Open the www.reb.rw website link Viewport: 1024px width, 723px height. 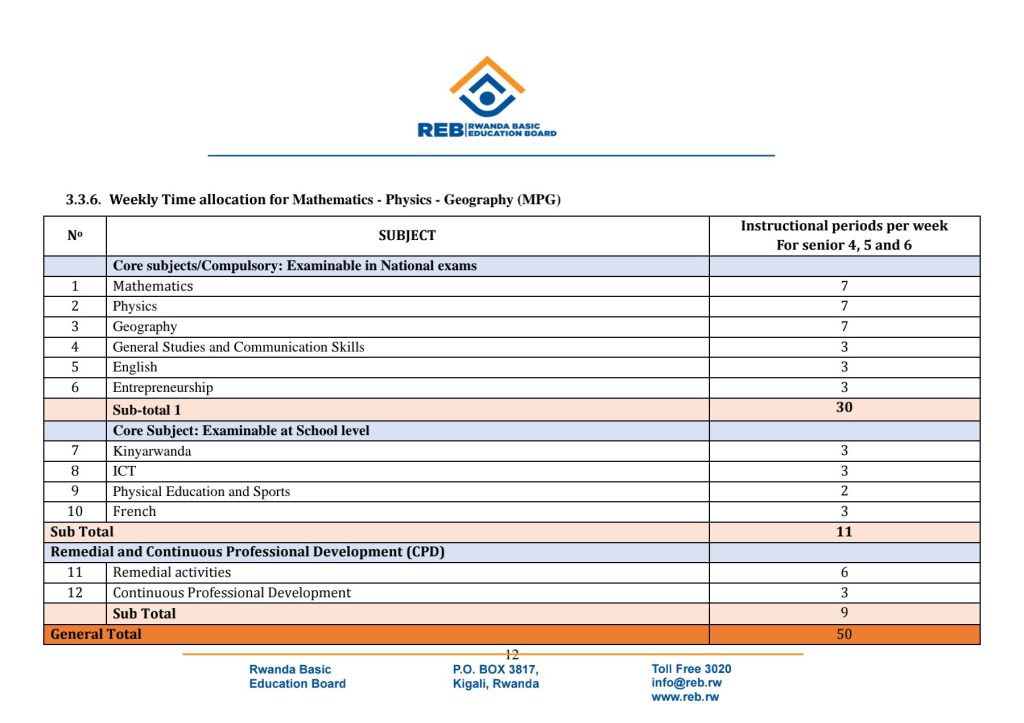click(685, 697)
